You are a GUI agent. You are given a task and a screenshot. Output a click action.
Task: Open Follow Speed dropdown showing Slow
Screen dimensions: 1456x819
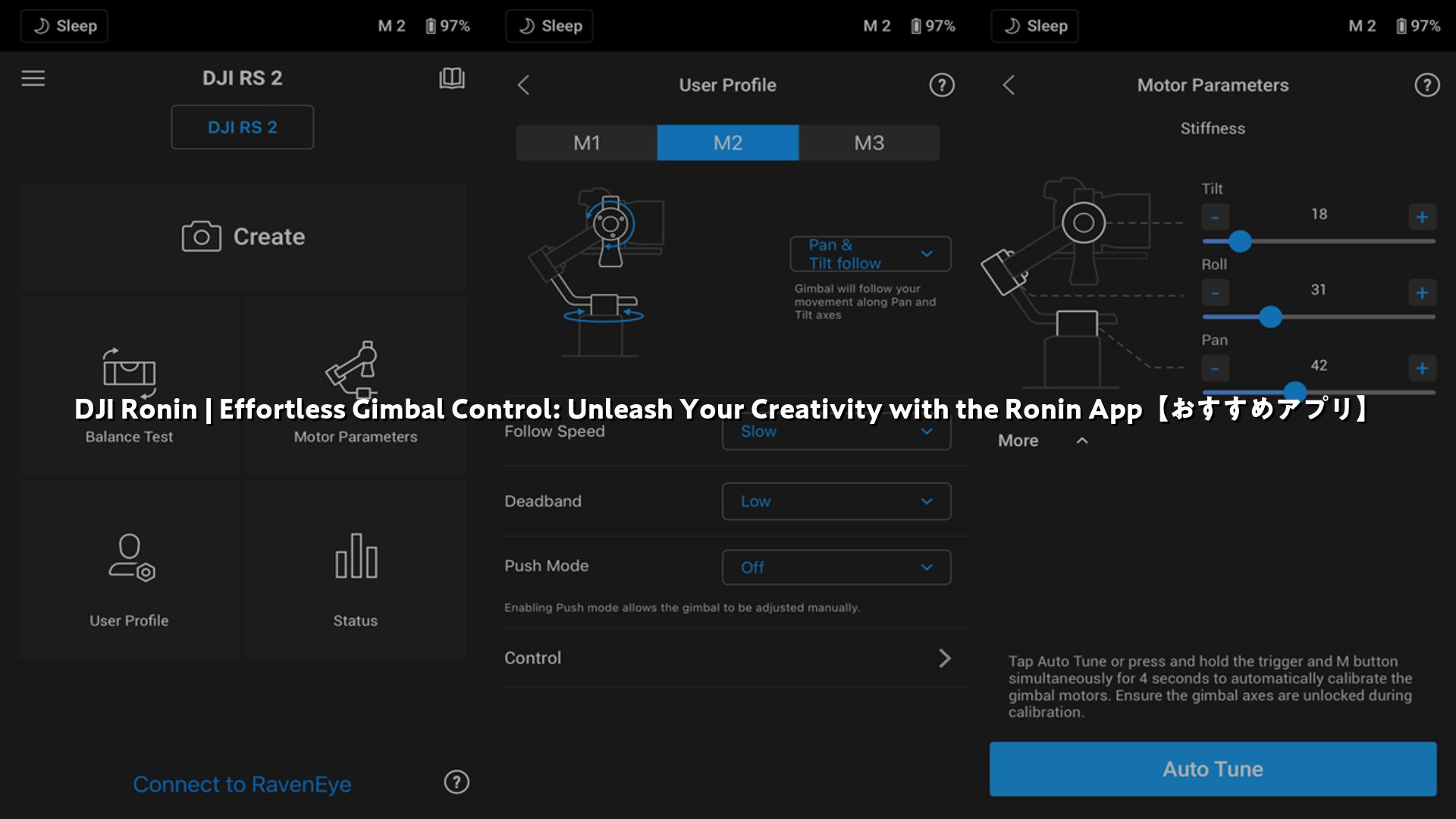(836, 431)
